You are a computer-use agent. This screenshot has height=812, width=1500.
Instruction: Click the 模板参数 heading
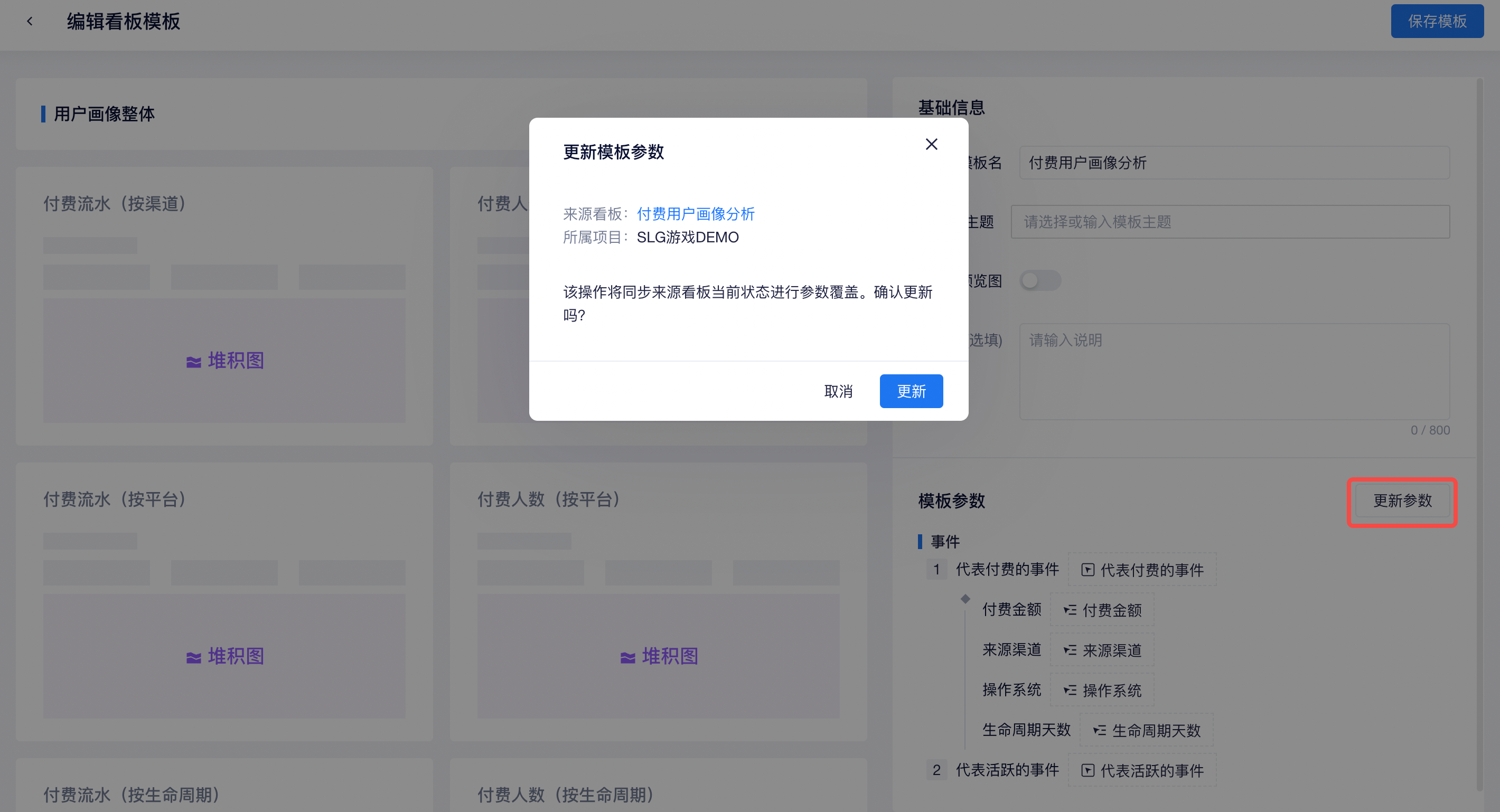pyautogui.click(x=951, y=501)
